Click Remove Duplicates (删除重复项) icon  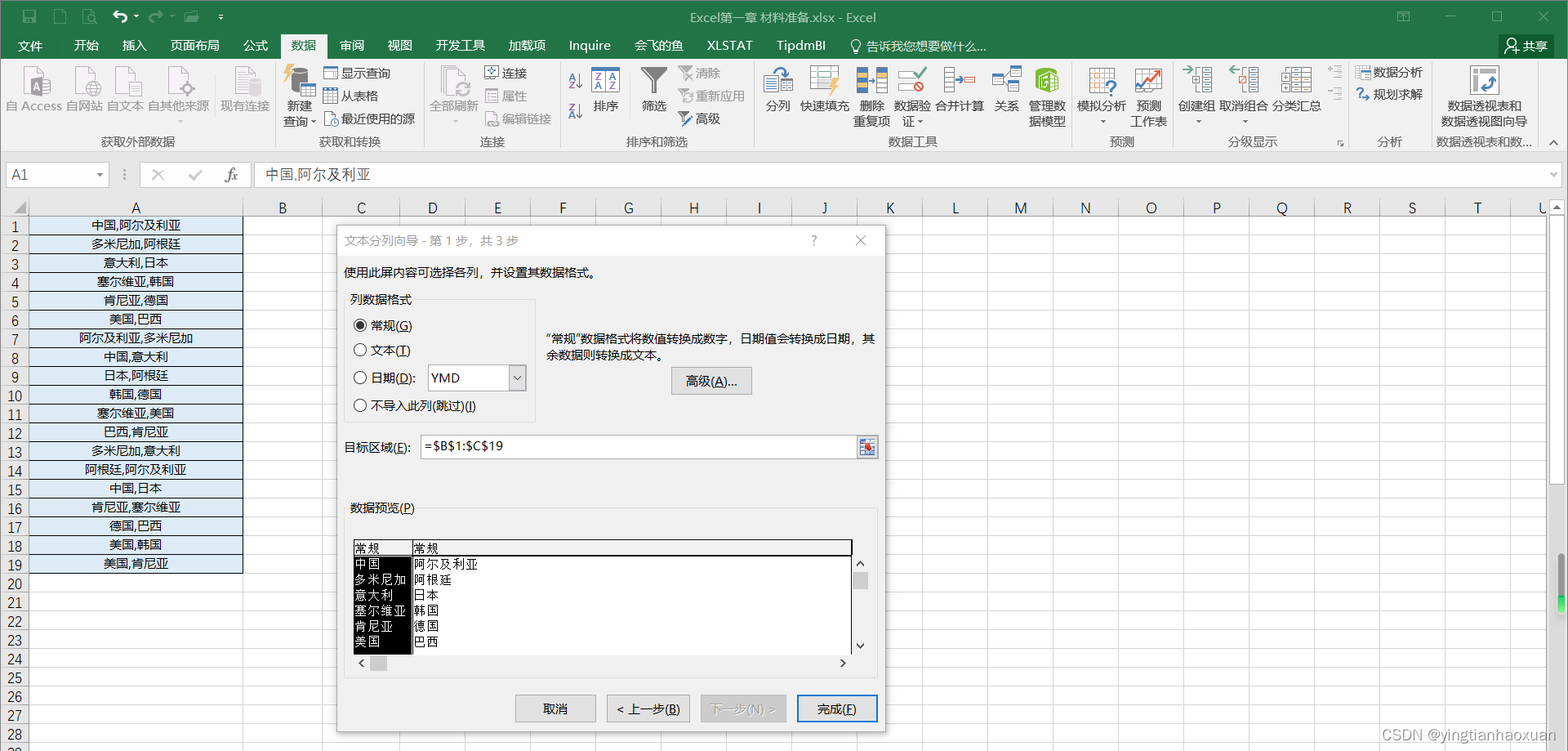[x=872, y=82]
